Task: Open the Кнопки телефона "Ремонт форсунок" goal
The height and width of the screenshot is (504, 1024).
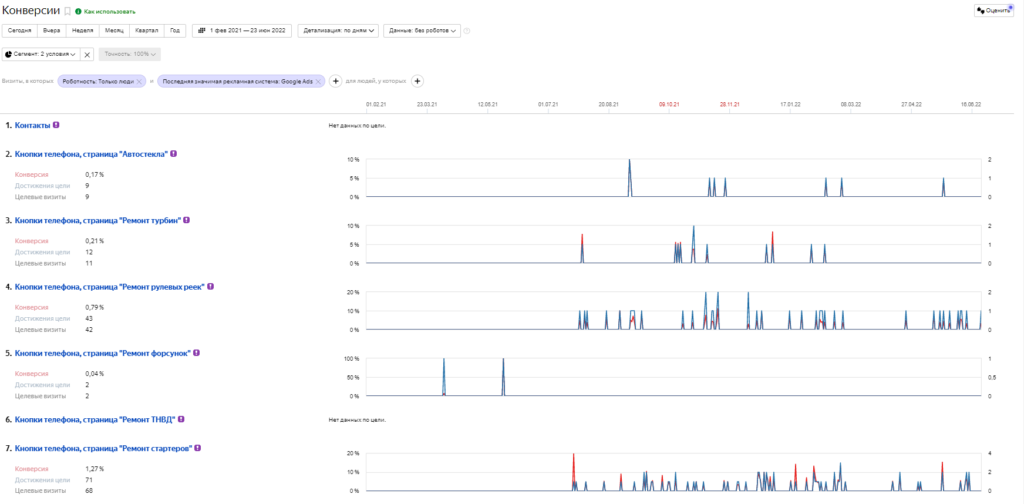Action: (103, 353)
